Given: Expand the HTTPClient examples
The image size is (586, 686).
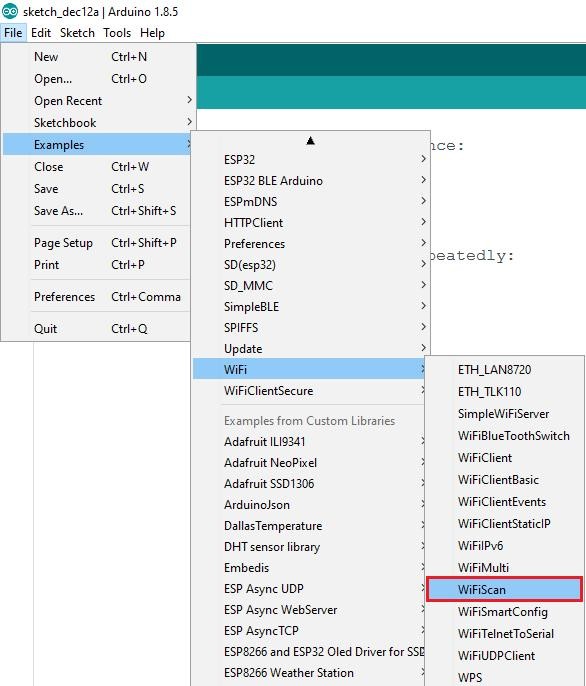Looking at the screenshot, I should (311, 223).
